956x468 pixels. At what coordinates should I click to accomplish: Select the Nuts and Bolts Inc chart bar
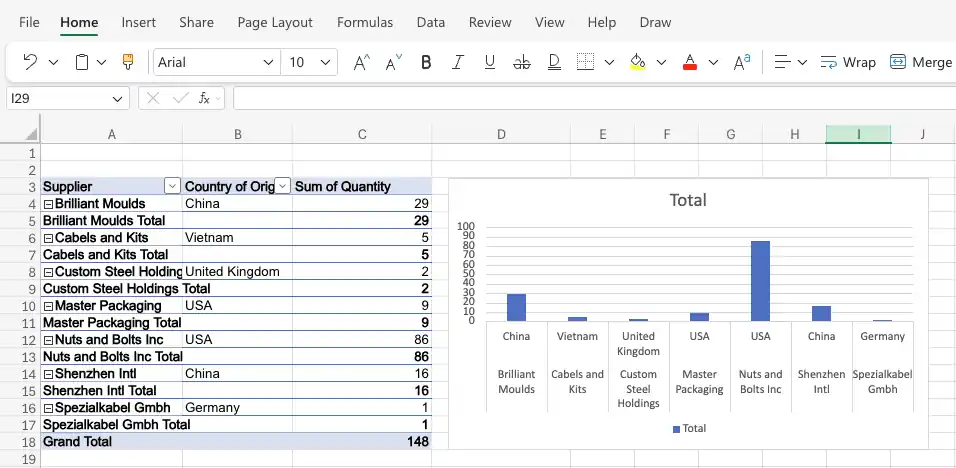point(760,281)
